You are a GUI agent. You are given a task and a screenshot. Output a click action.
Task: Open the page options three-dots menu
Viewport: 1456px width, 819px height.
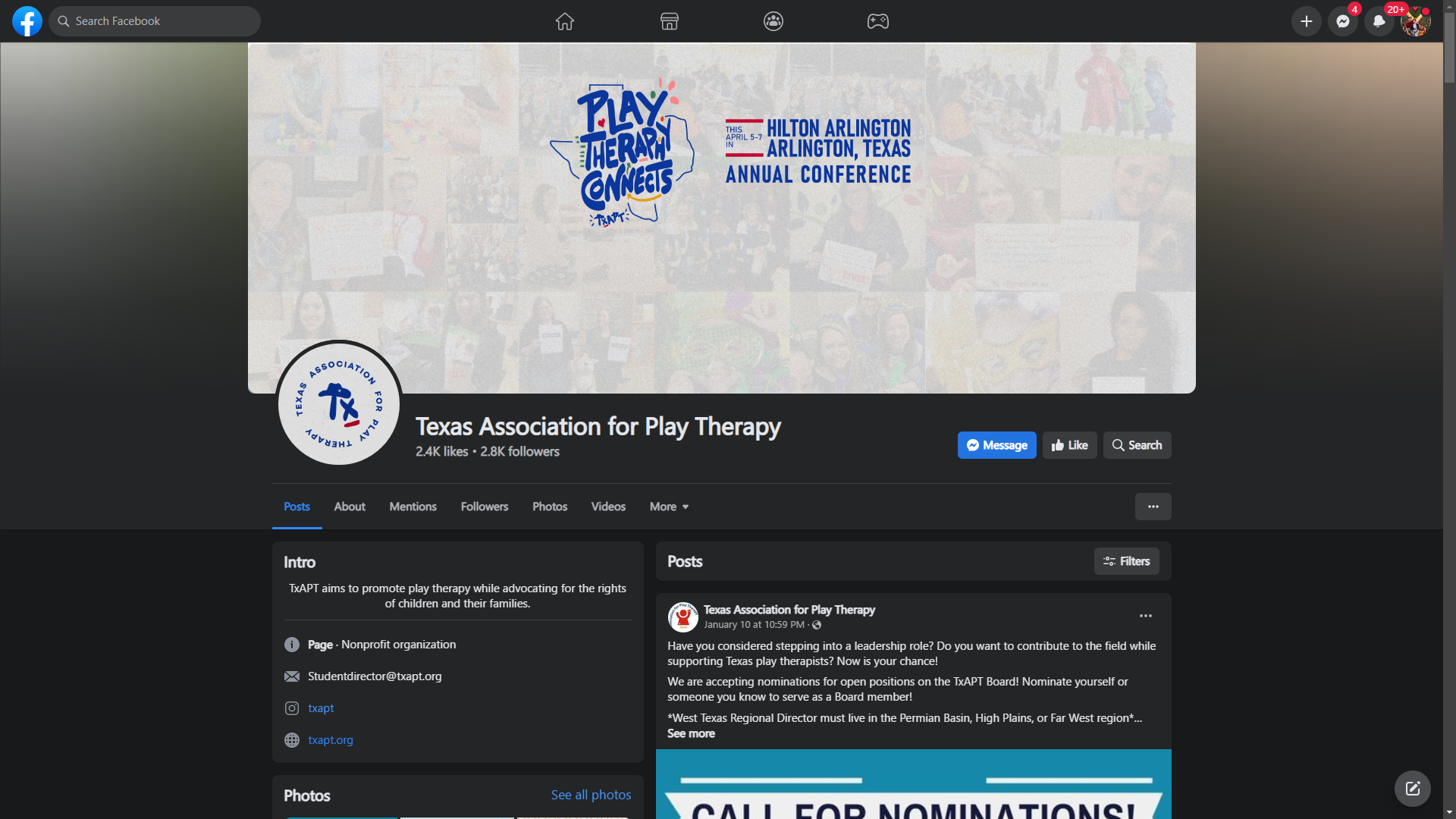click(1153, 507)
